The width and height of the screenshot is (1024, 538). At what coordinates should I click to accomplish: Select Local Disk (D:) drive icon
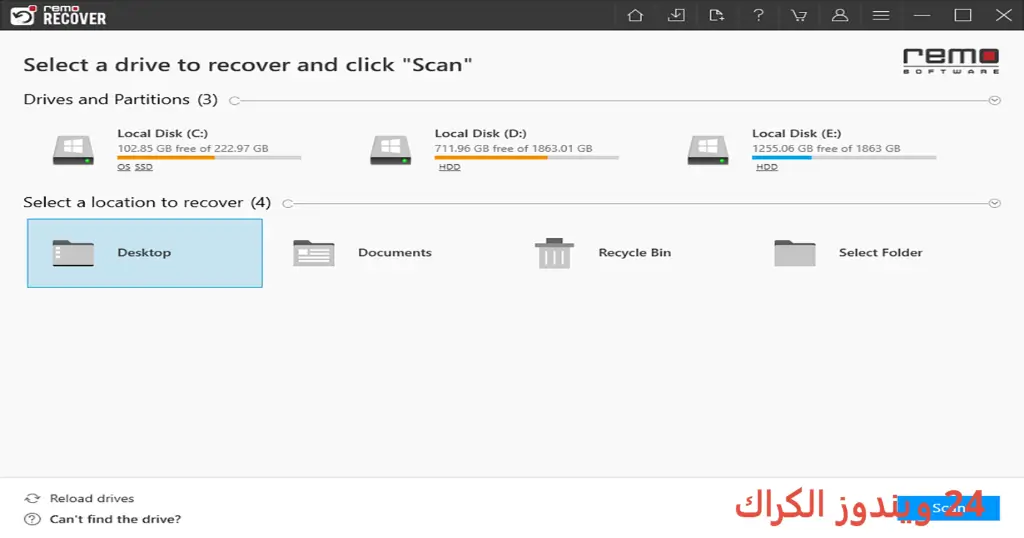pyautogui.click(x=391, y=150)
